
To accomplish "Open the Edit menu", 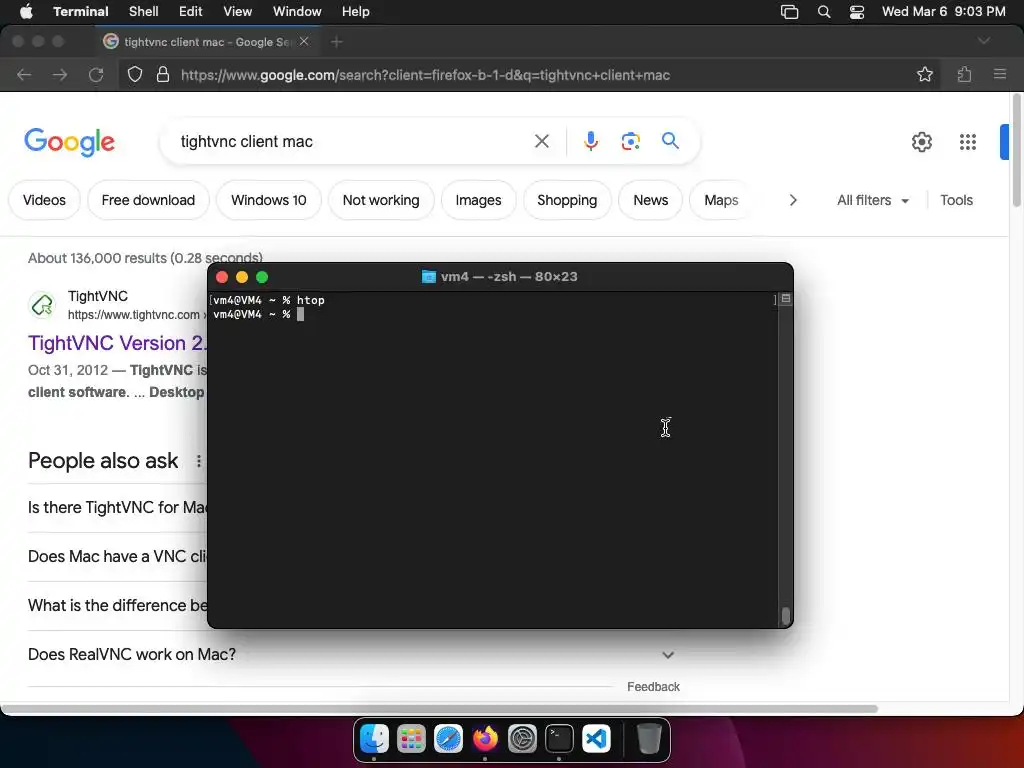I will click(191, 11).
